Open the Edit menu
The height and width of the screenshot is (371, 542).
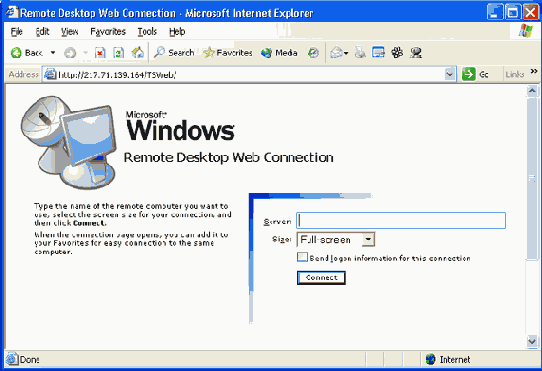pos(42,32)
